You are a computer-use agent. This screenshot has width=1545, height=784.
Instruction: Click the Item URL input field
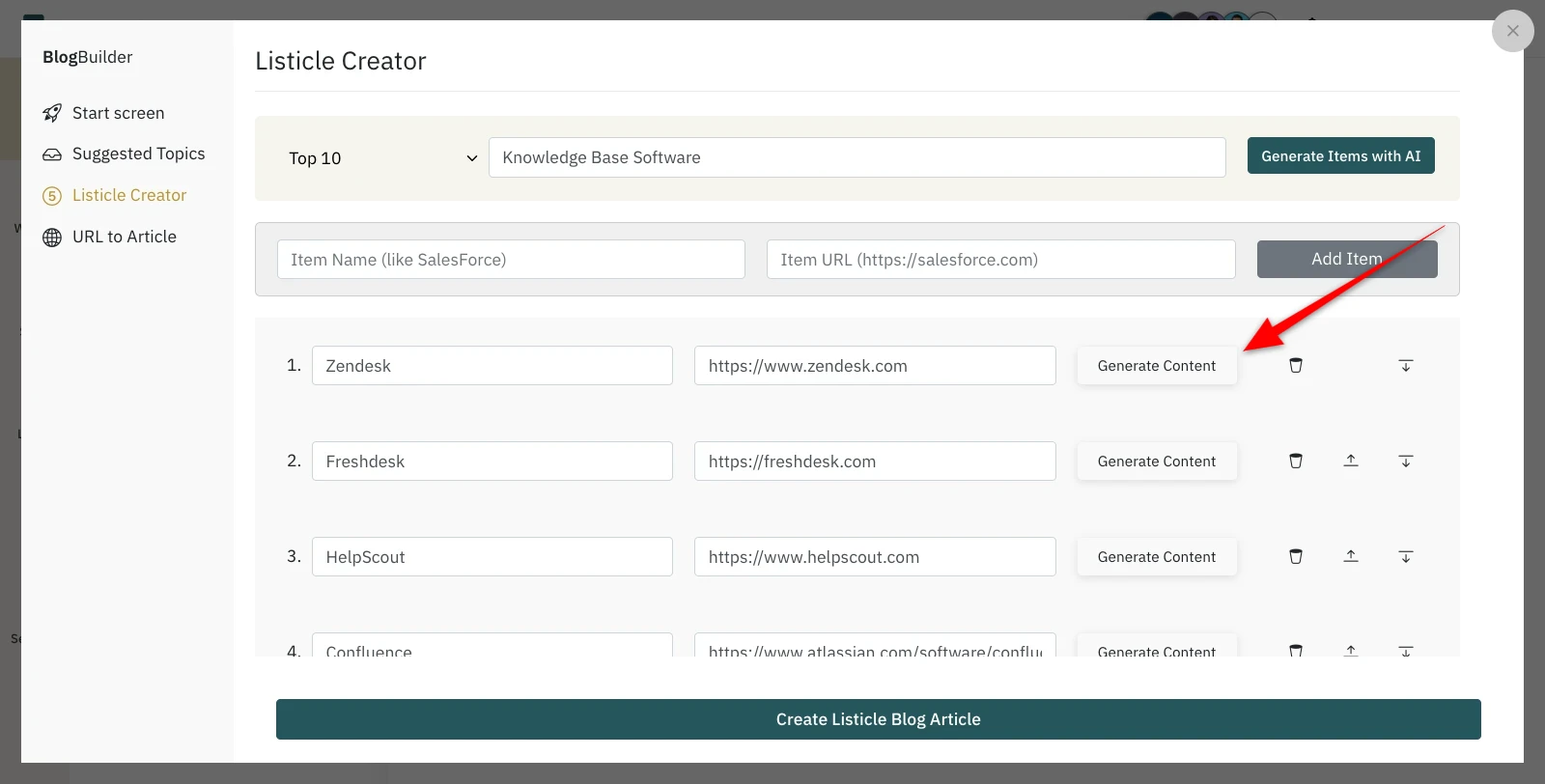tap(1001, 260)
